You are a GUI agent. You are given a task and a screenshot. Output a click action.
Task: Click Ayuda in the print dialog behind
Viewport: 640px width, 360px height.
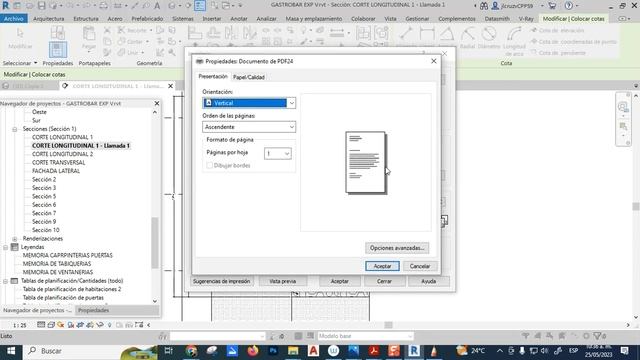(429, 281)
